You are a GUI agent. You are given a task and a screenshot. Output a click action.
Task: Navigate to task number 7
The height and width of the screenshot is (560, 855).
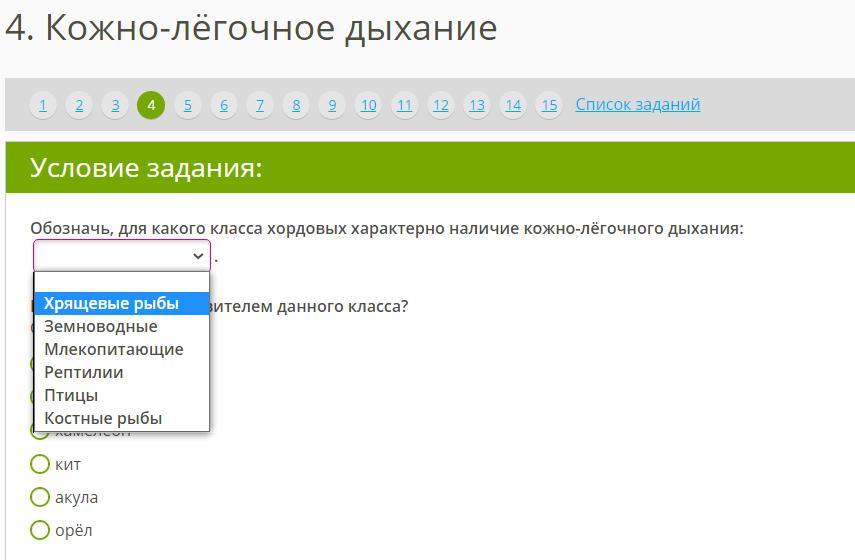point(260,105)
